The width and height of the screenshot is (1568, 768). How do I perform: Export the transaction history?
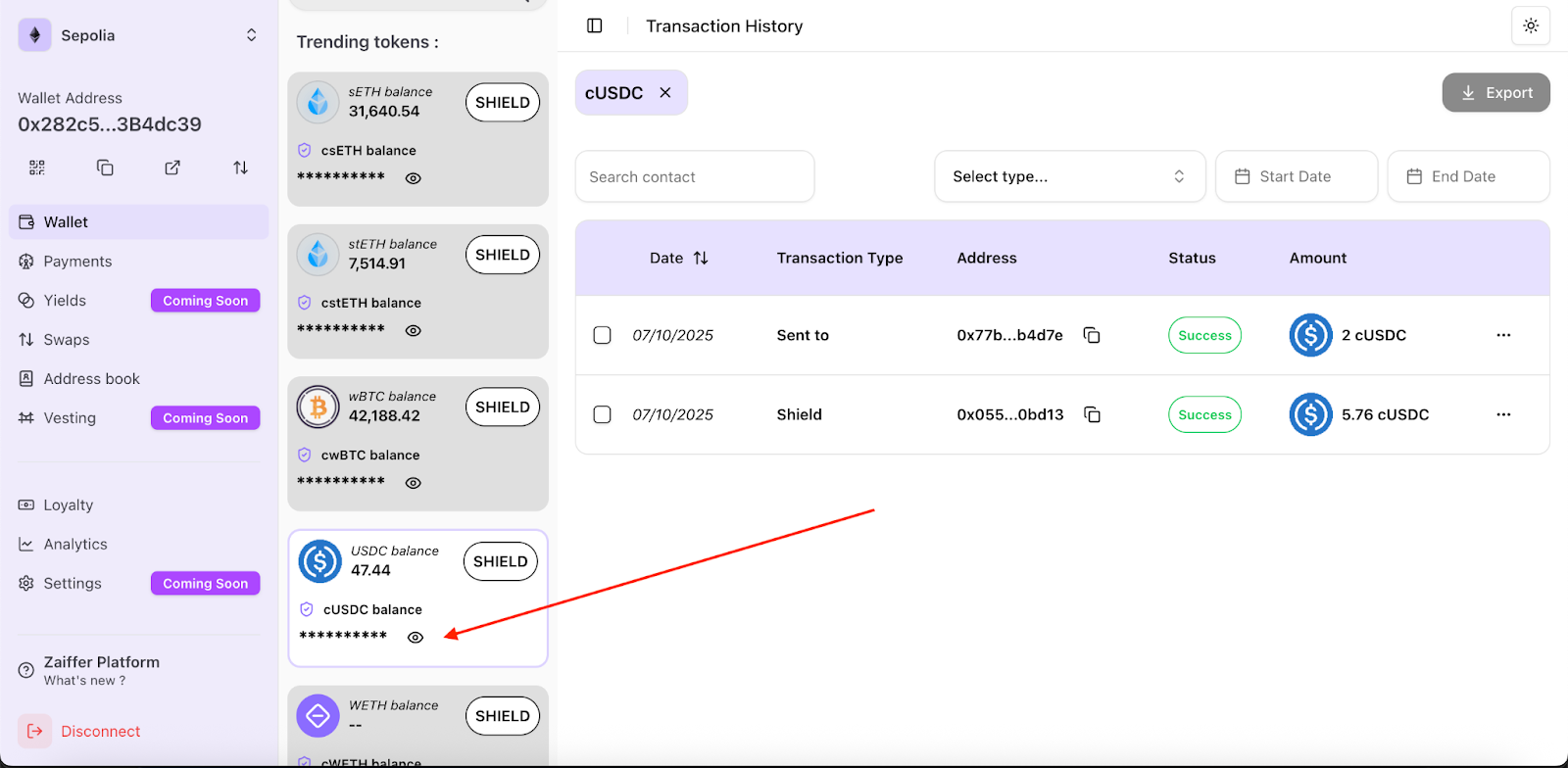1496,92
